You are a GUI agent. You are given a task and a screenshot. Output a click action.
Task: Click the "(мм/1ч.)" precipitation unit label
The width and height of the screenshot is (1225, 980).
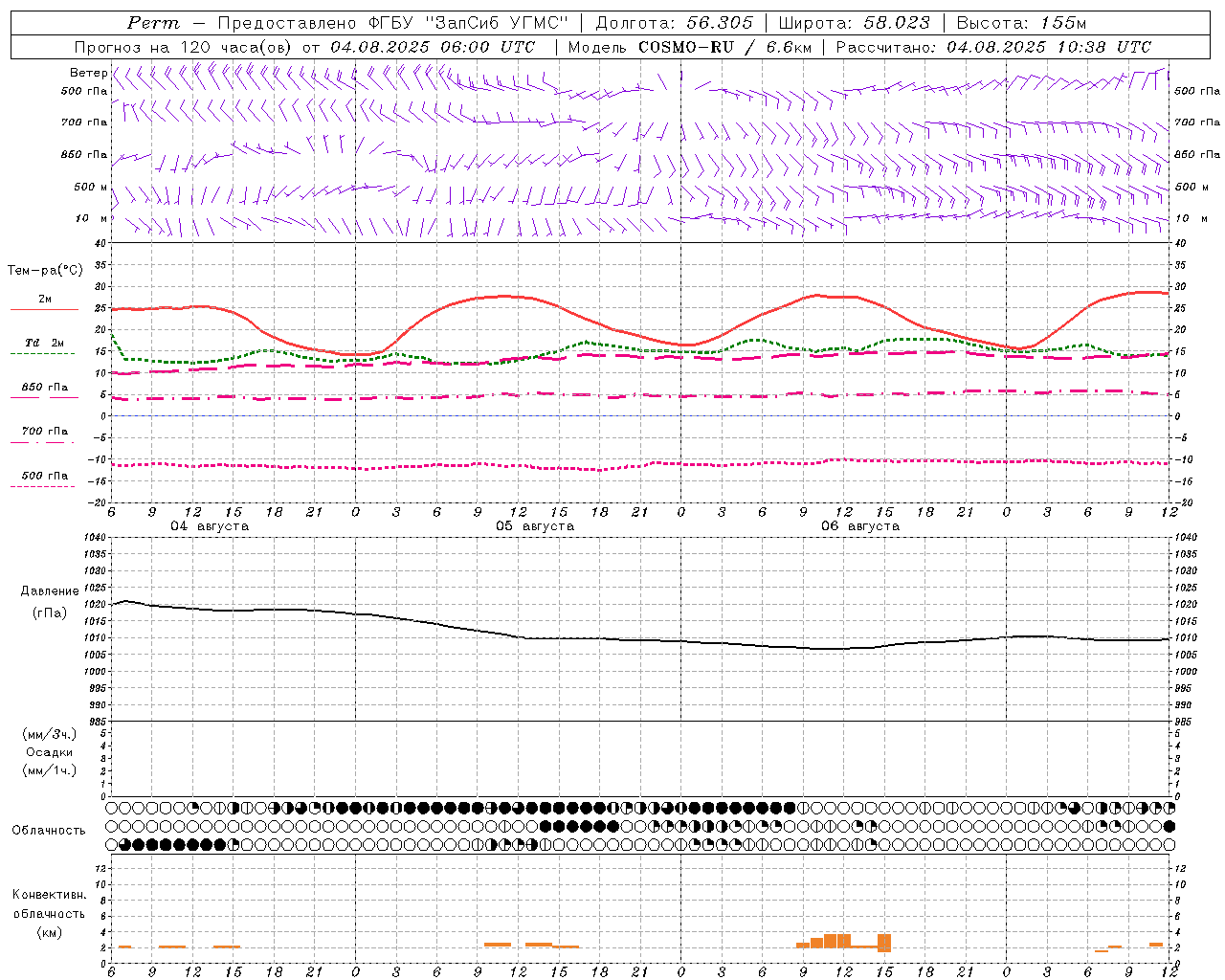(x=50, y=770)
